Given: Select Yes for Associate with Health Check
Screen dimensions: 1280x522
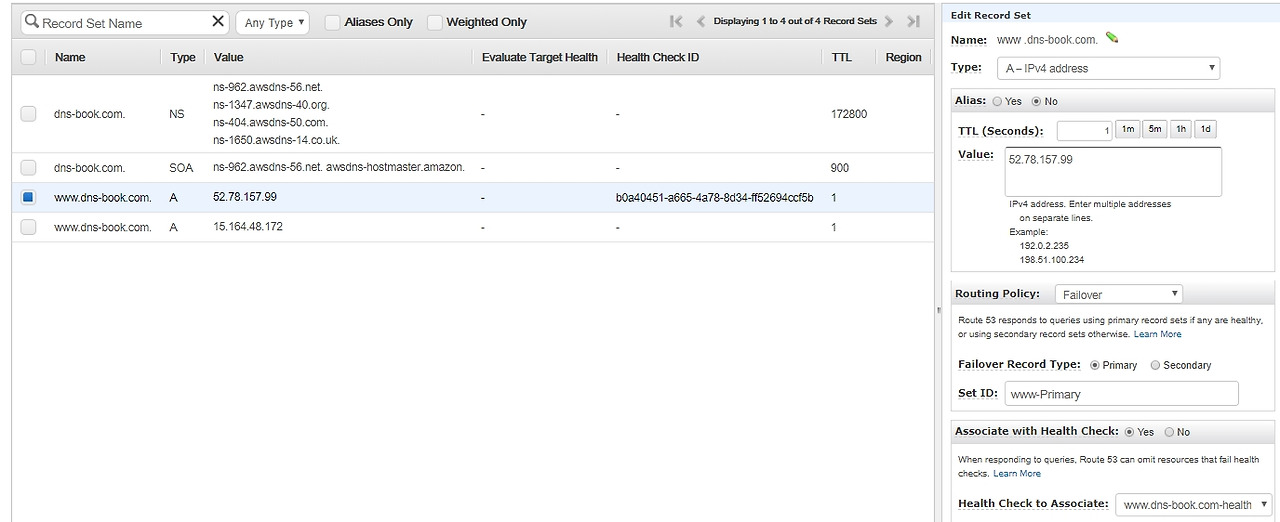Looking at the screenshot, I should (1130, 432).
